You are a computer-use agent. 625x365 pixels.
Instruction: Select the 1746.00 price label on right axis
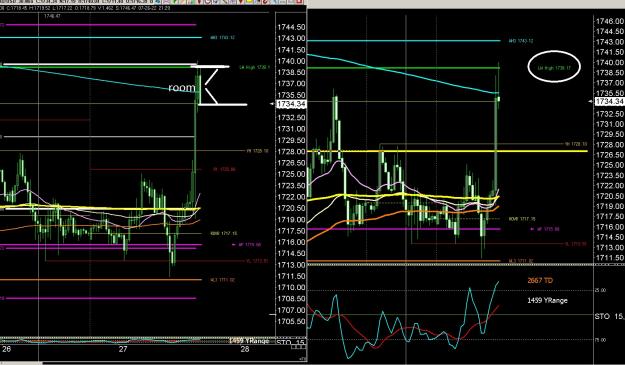(x=609, y=21)
